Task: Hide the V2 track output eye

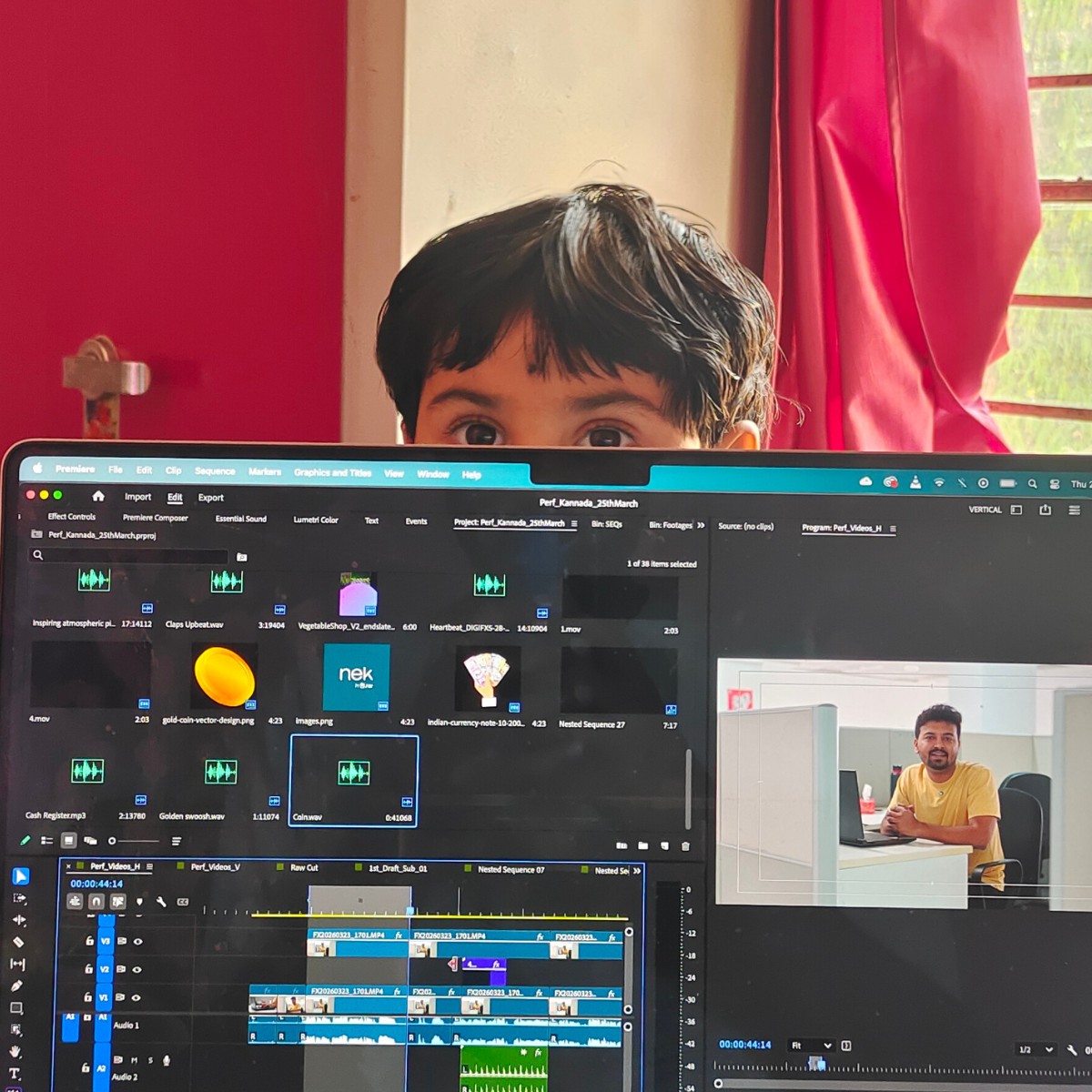Action: tap(137, 970)
